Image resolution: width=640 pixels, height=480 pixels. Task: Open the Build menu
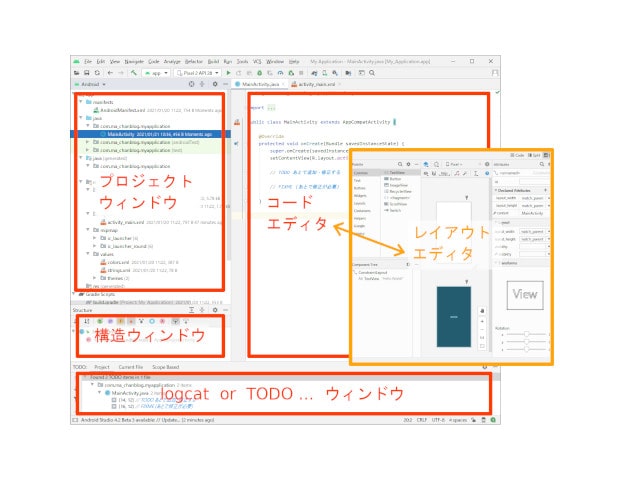(213, 61)
